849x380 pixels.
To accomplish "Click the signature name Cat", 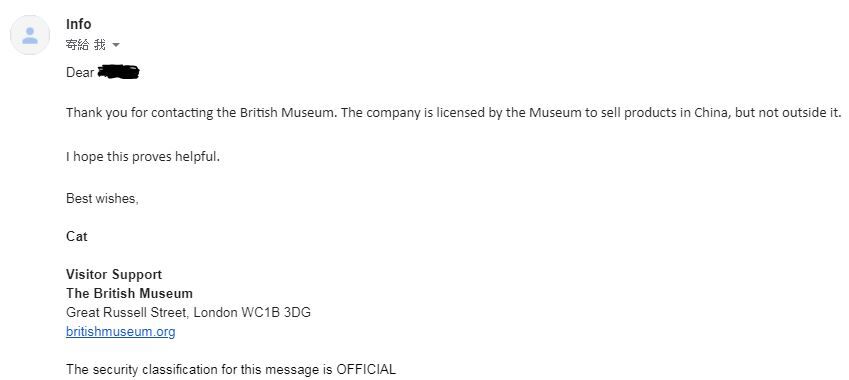I will [77, 237].
